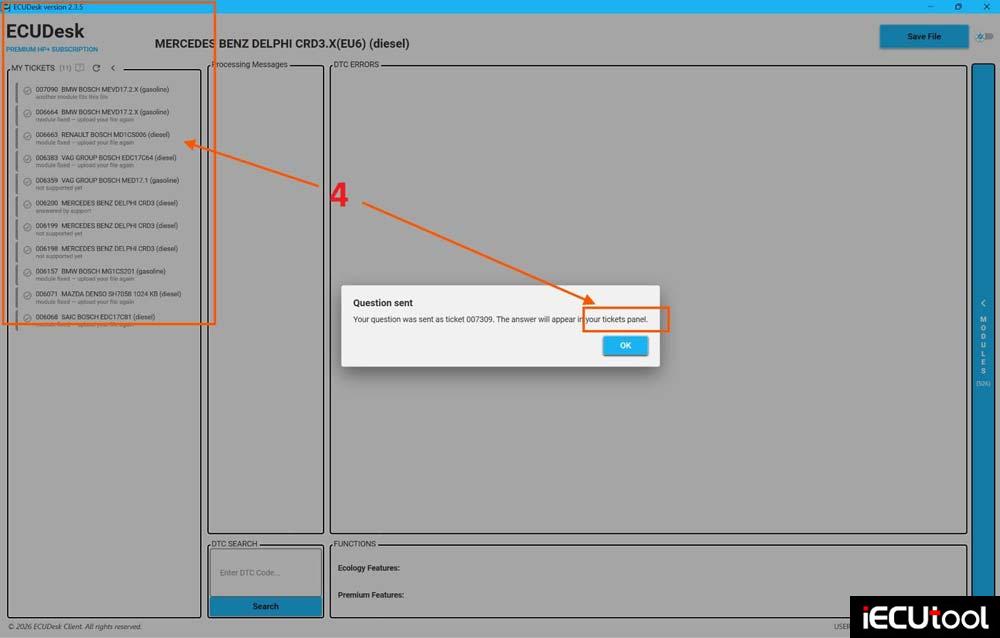Click the DTC Search button

pos(266,606)
